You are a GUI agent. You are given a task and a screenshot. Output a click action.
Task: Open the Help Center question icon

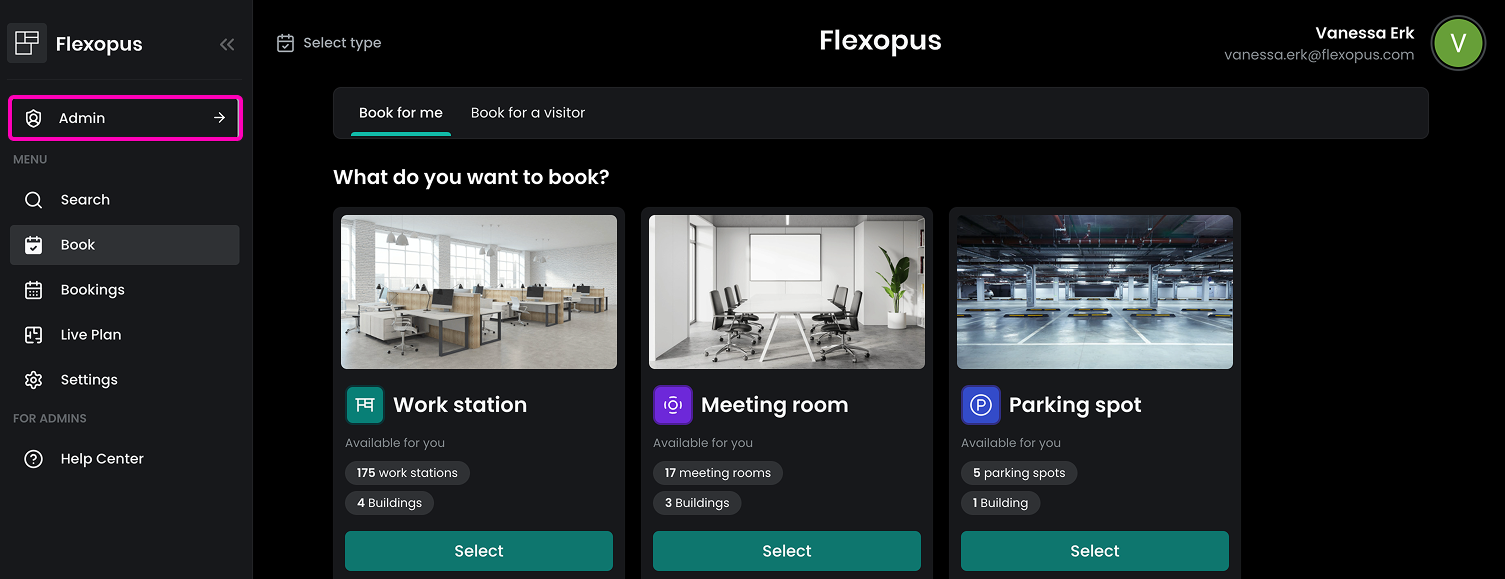pos(33,459)
